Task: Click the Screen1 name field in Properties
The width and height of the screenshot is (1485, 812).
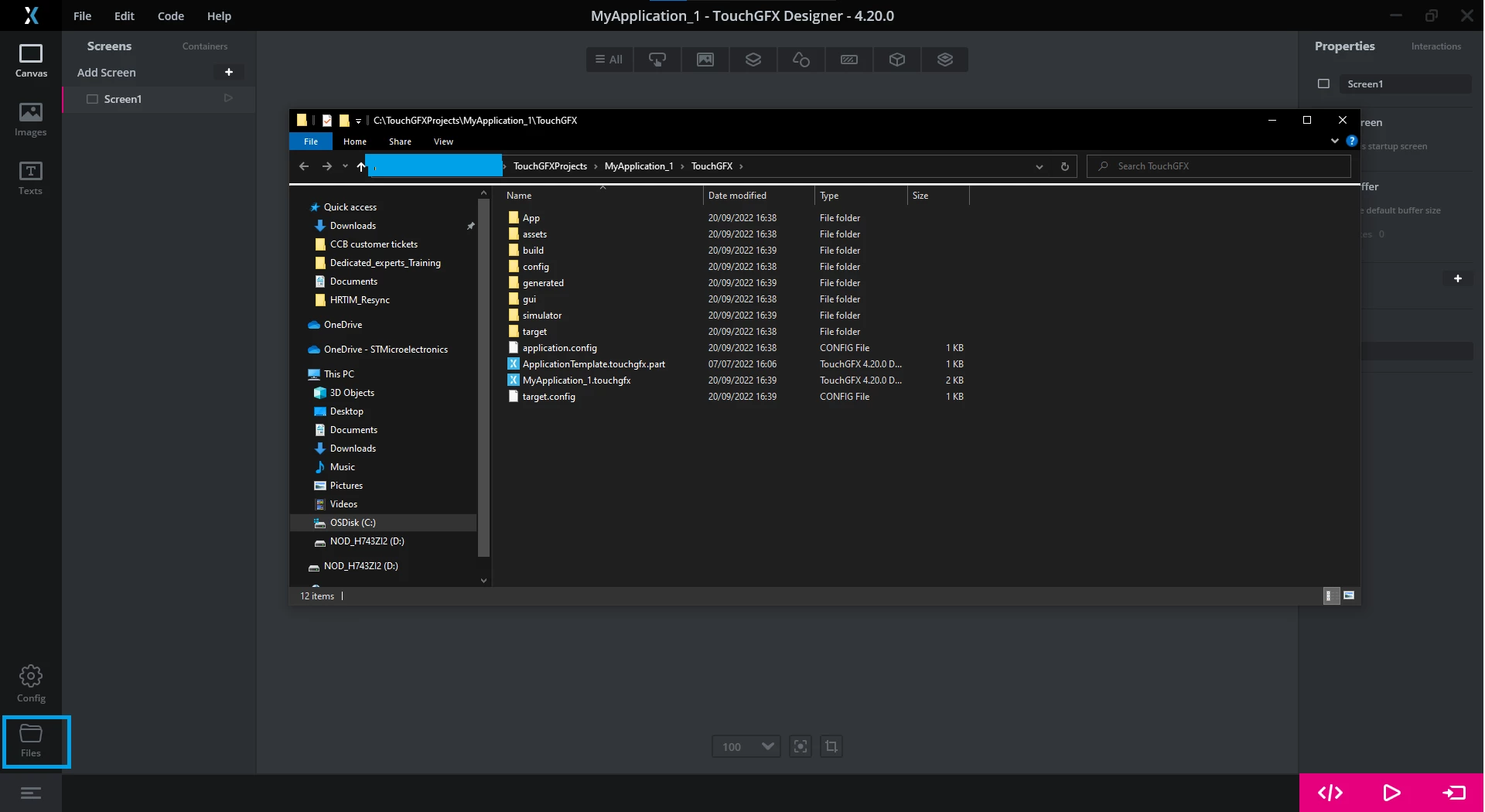Action: pyautogui.click(x=1405, y=84)
